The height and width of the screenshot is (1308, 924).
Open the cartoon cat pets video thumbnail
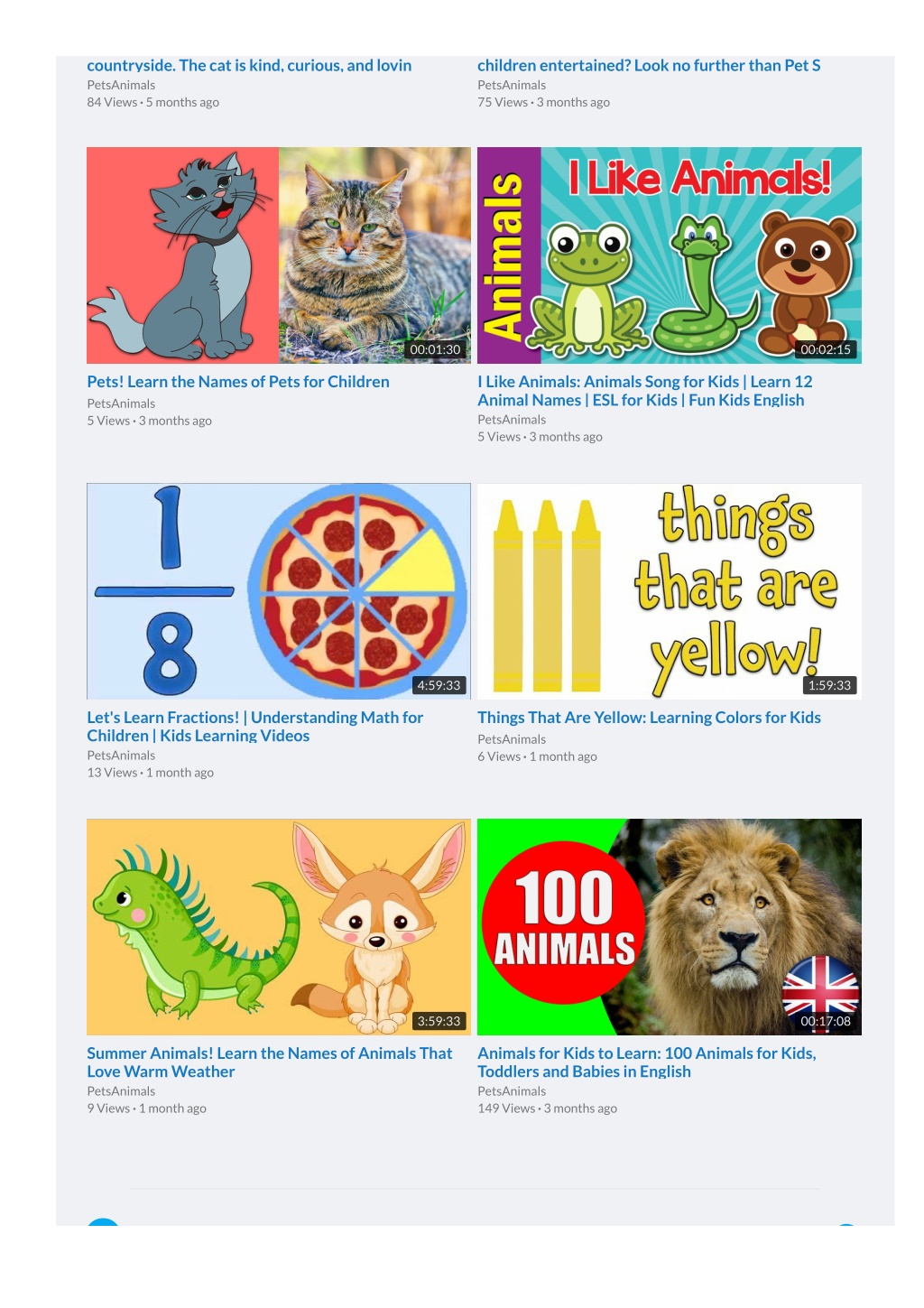coord(279,255)
